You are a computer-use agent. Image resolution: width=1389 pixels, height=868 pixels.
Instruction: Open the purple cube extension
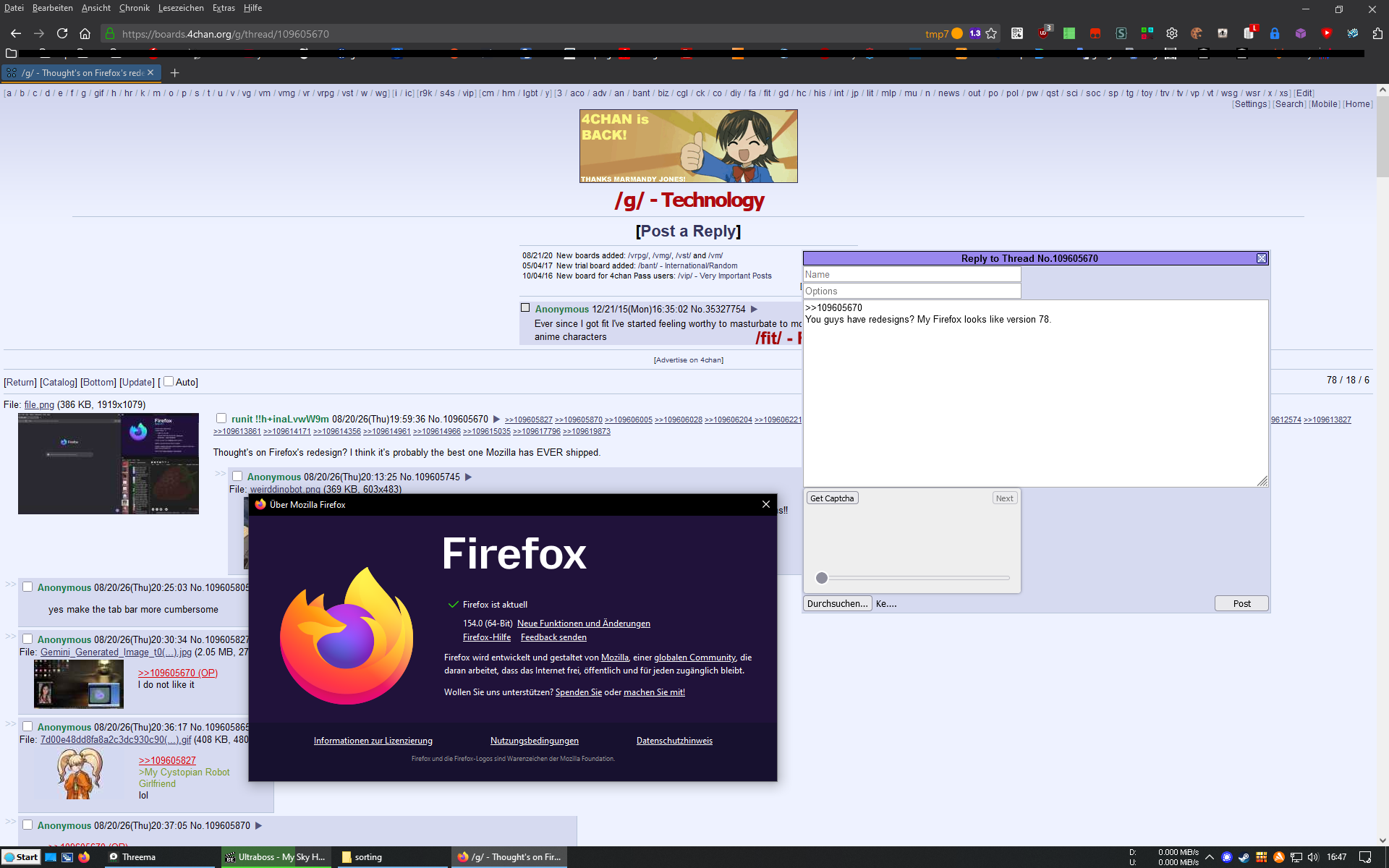click(x=1301, y=33)
